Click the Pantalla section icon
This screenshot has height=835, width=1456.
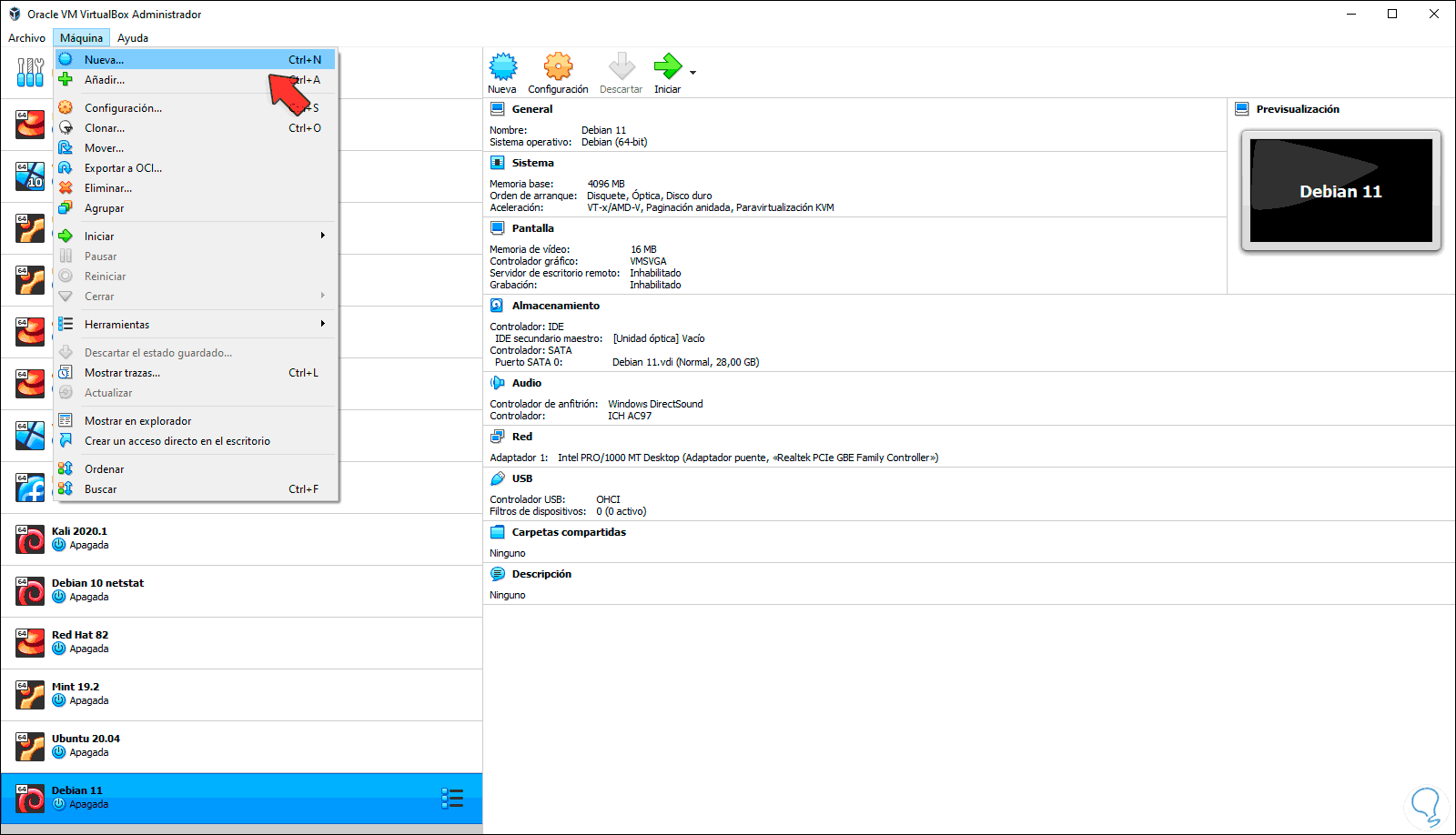498,228
